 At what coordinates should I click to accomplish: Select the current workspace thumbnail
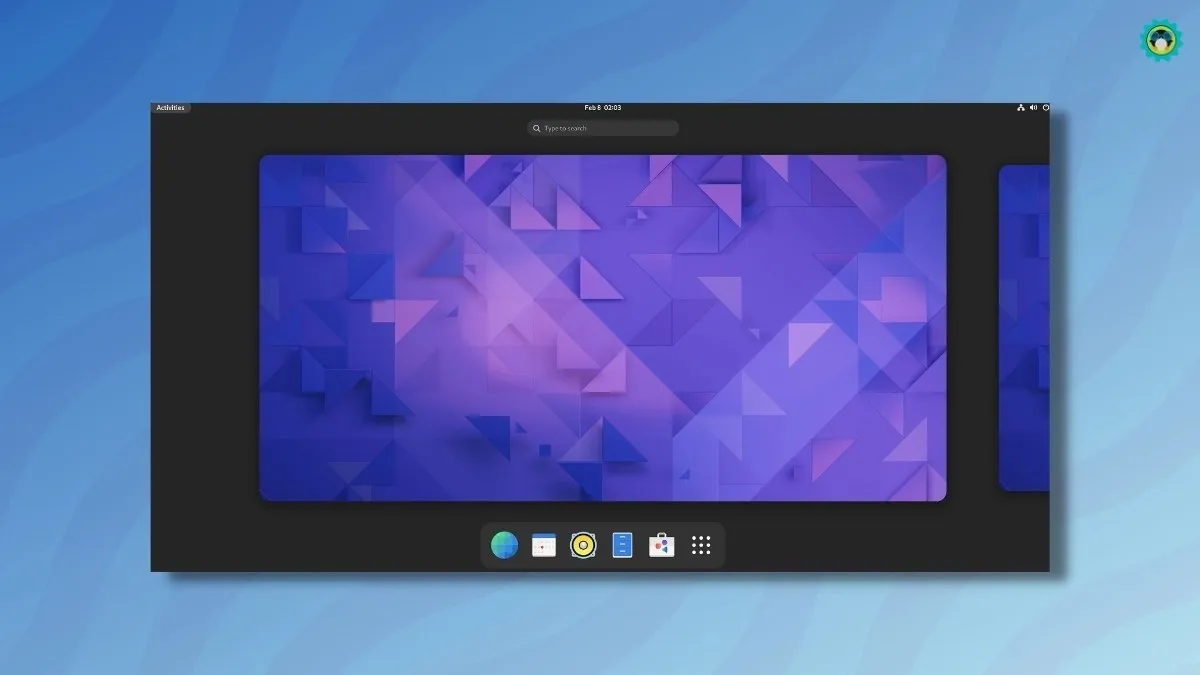[603, 328]
